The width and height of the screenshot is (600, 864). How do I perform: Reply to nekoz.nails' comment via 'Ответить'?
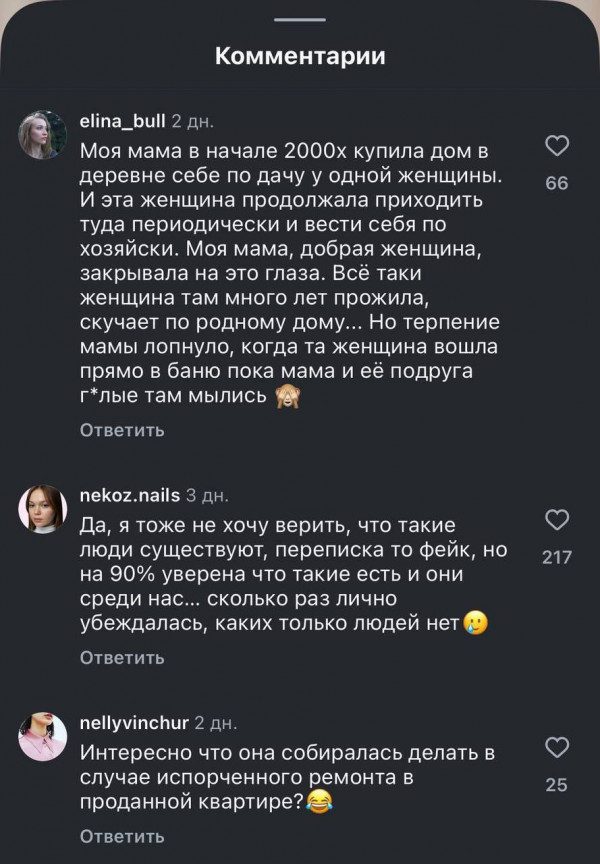pos(122,658)
